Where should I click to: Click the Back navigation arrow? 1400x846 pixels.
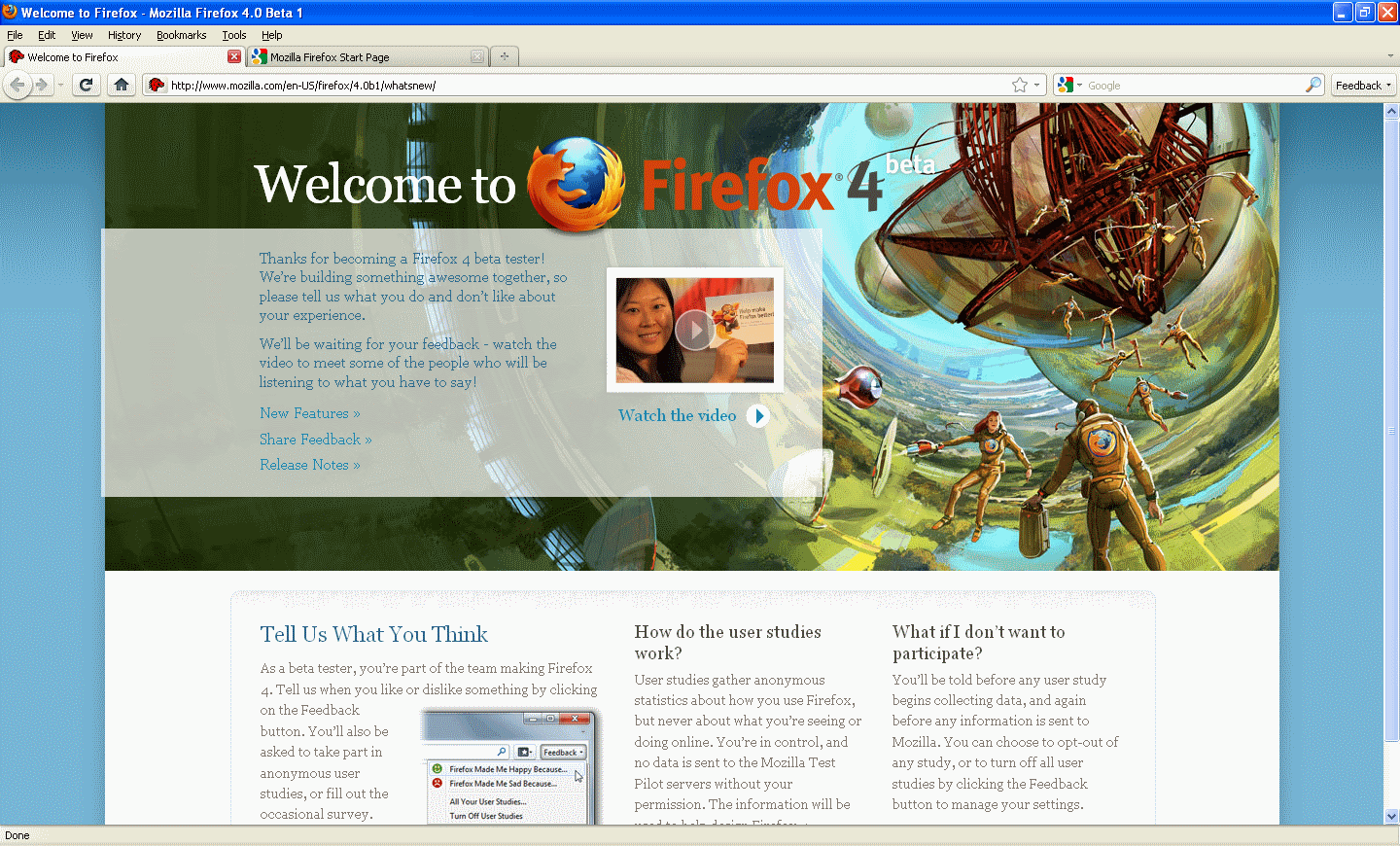click(17, 85)
